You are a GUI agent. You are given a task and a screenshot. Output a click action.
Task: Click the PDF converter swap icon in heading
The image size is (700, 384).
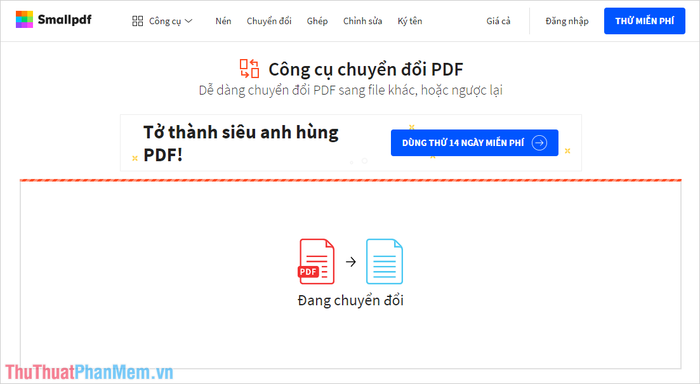point(249,69)
